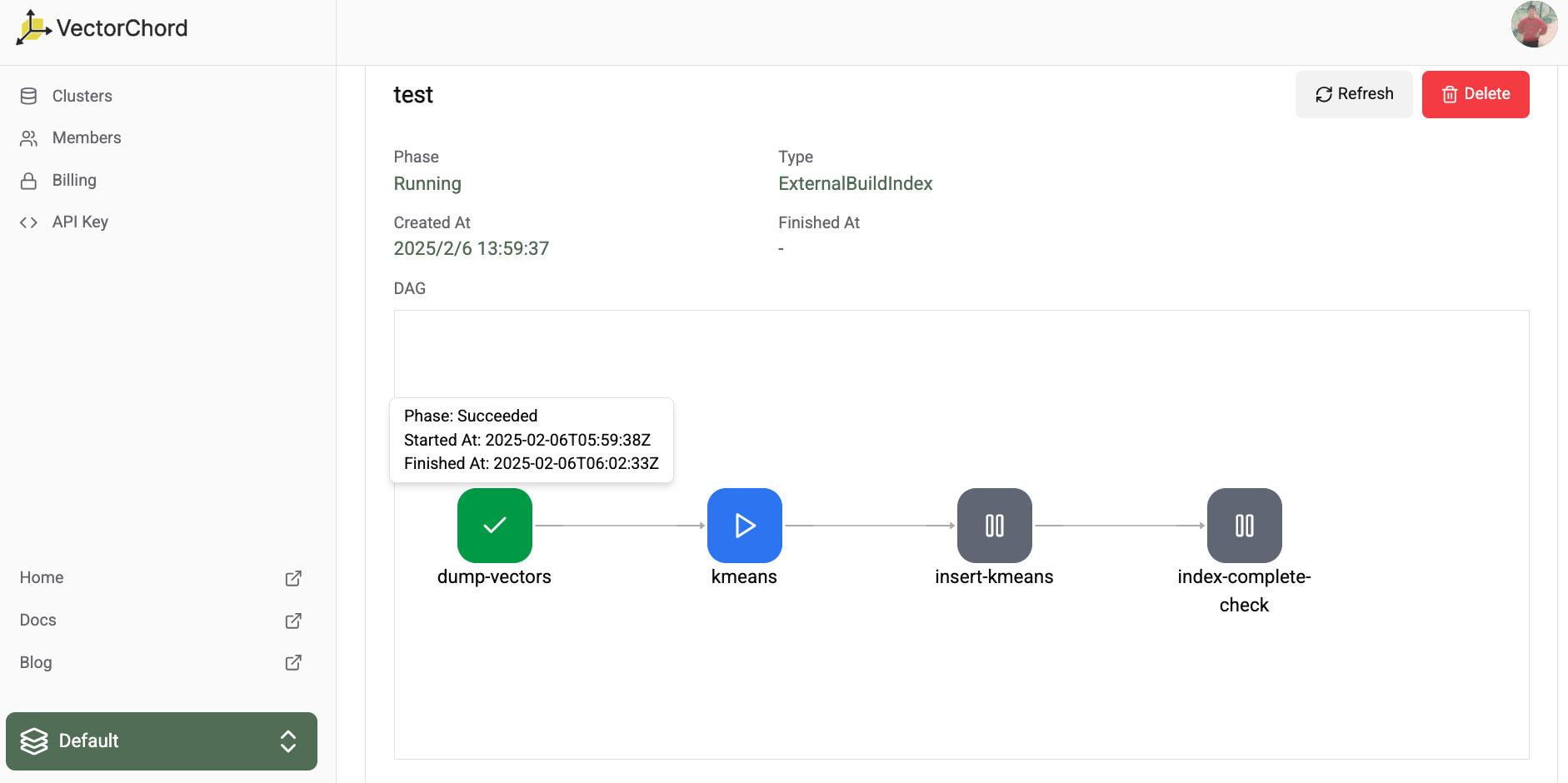Click the VectorChord logo
1568x783 pixels.
pyautogui.click(x=102, y=28)
